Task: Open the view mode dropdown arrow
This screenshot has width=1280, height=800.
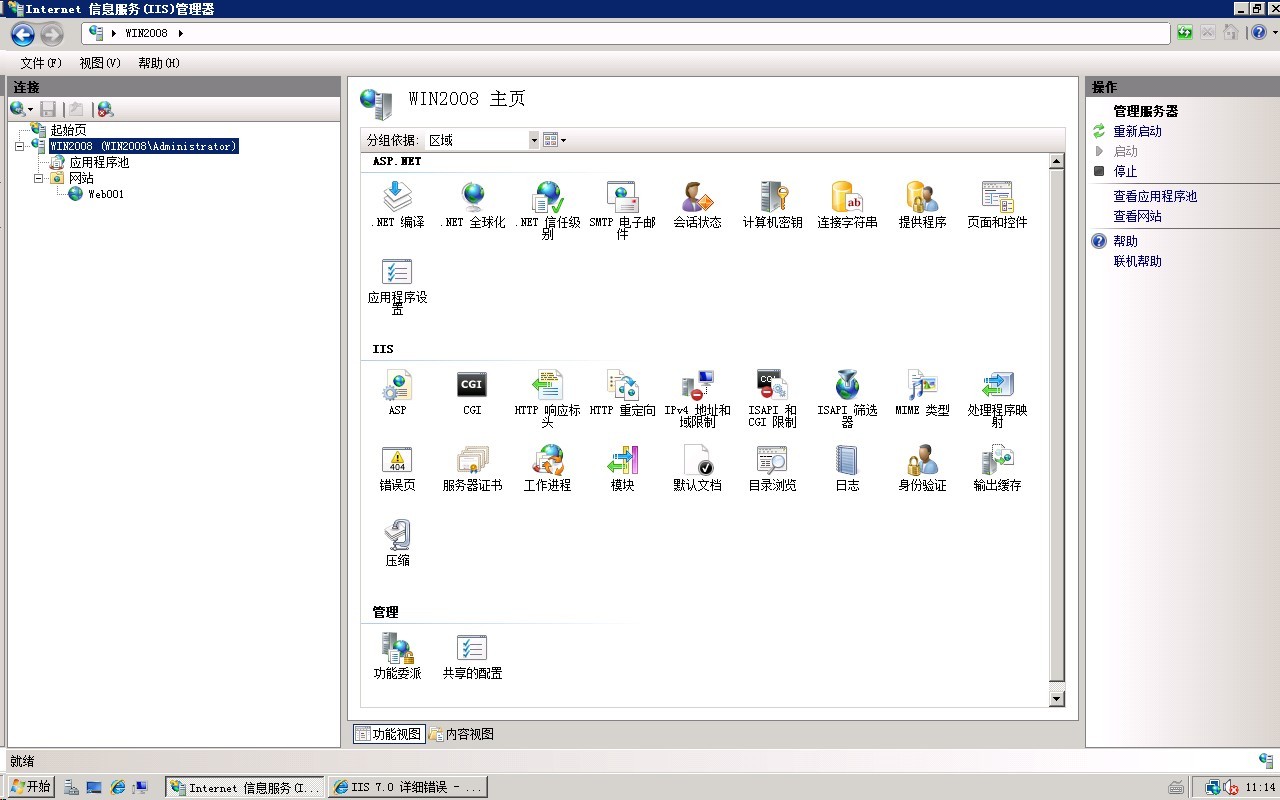Action: (x=564, y=141)
